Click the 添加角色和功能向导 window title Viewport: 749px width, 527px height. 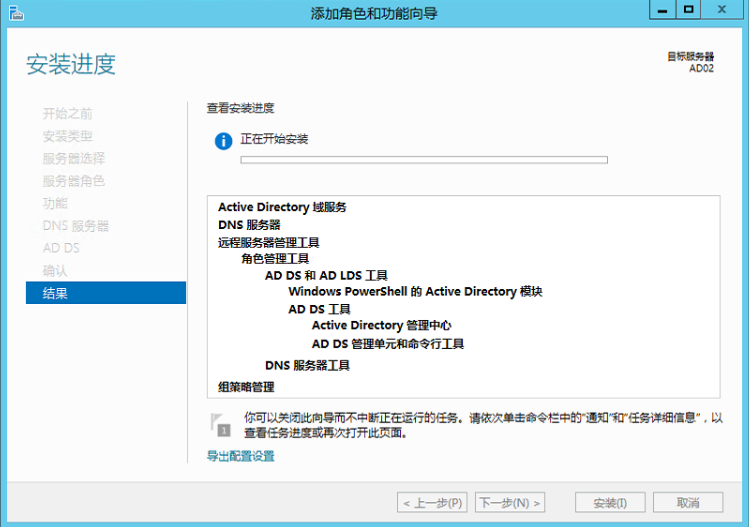(x=374, y=13)
